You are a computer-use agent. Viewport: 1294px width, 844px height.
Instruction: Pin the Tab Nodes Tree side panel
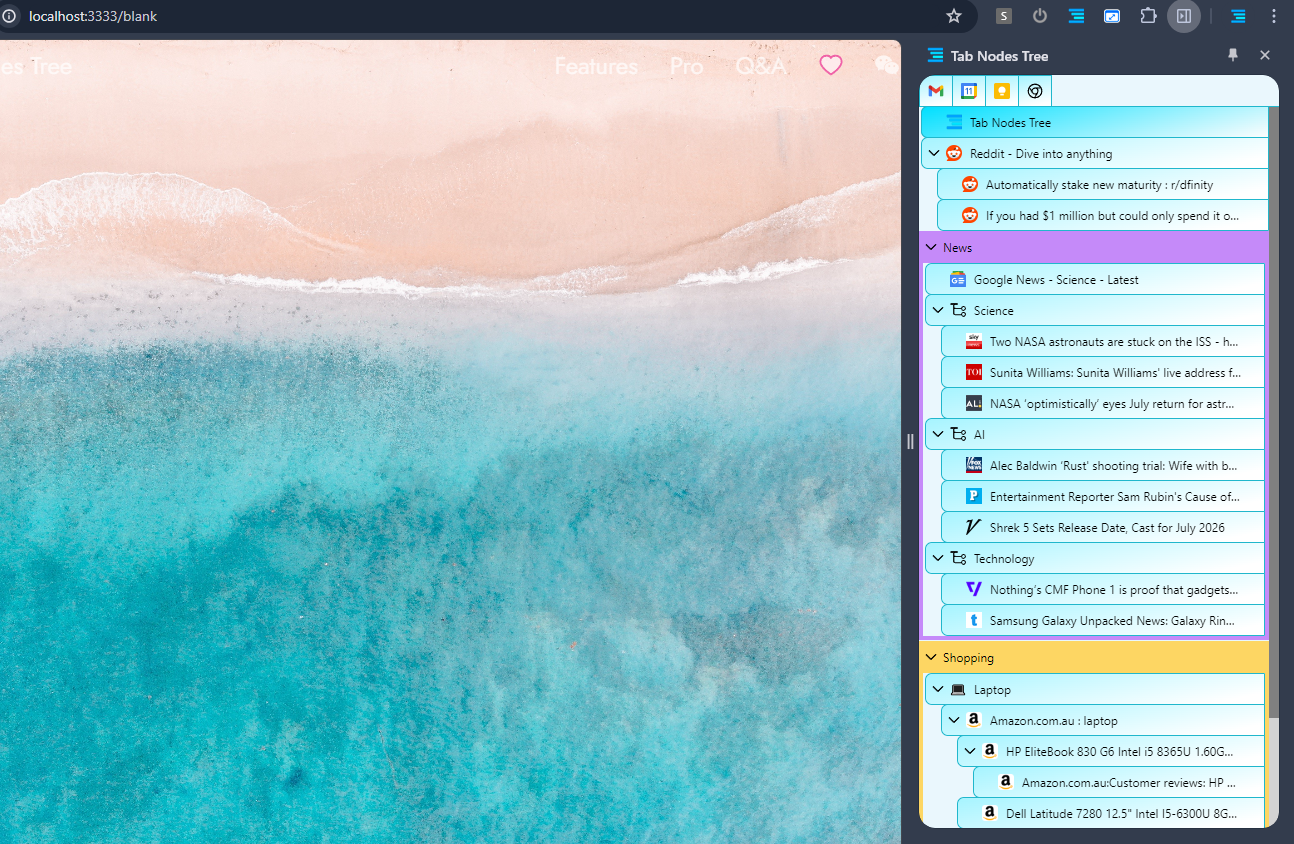(x=1233, y=55)
